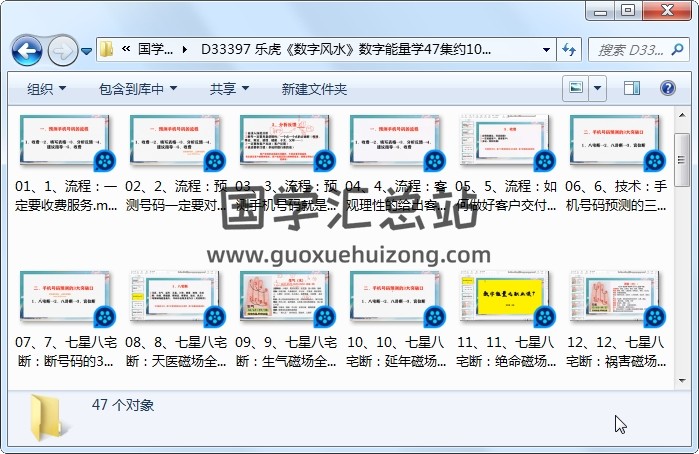The height and width of the screenshot is (454, 699).
Task: Click the vertical scrollbar down arrow
Action: pyautogui.click(x=683, y=372)
